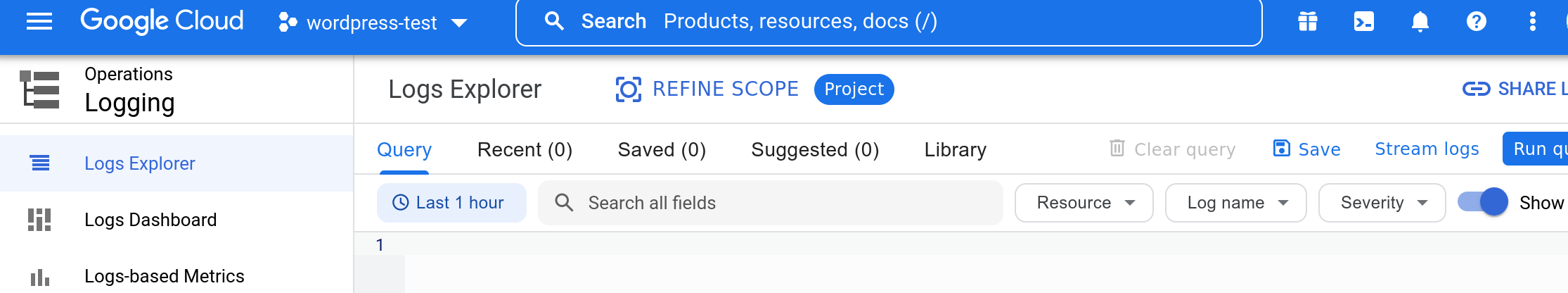Click the Logs Dashboard sidebar icon

coord(39,220)
